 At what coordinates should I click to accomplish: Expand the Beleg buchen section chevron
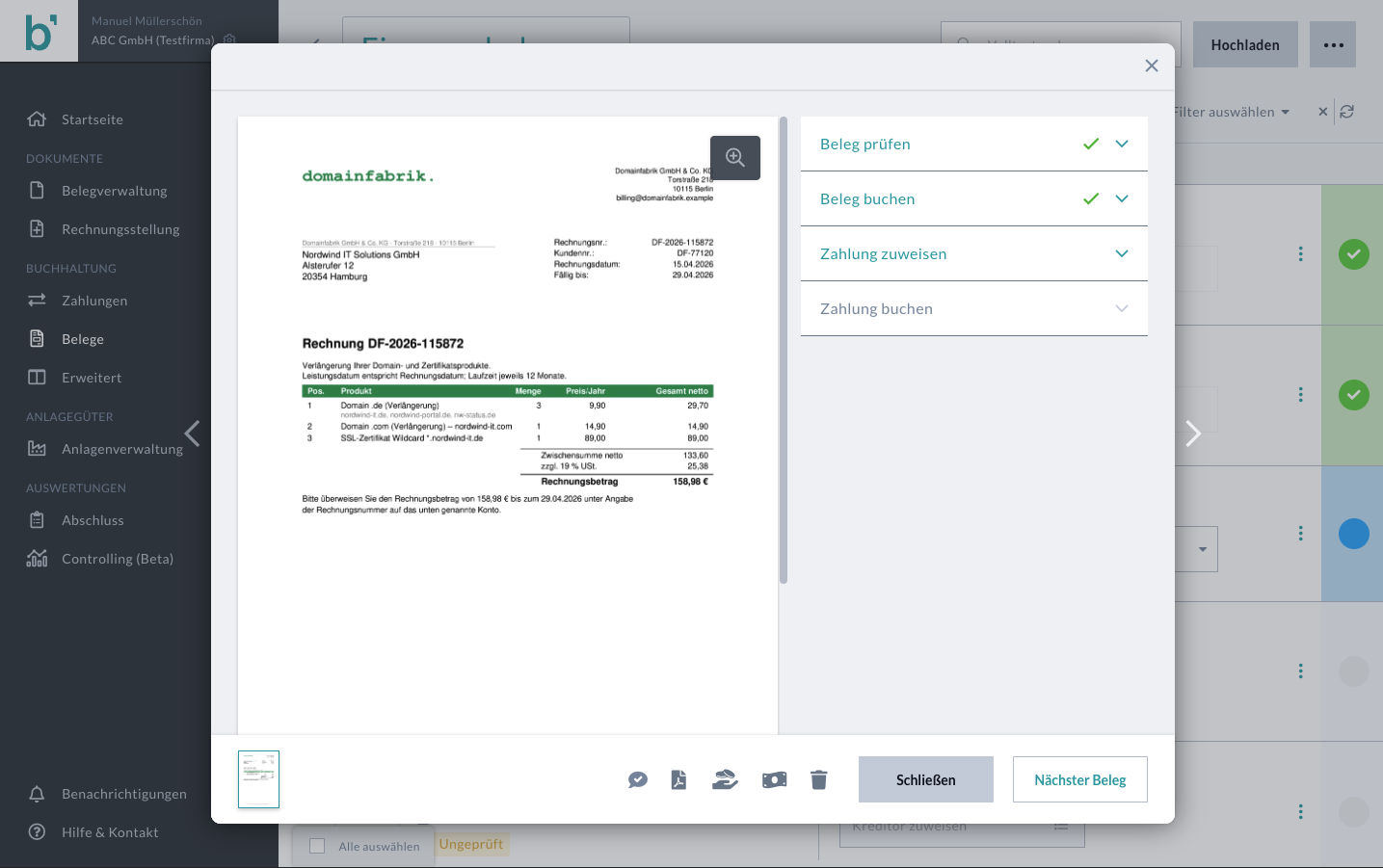1122,198
